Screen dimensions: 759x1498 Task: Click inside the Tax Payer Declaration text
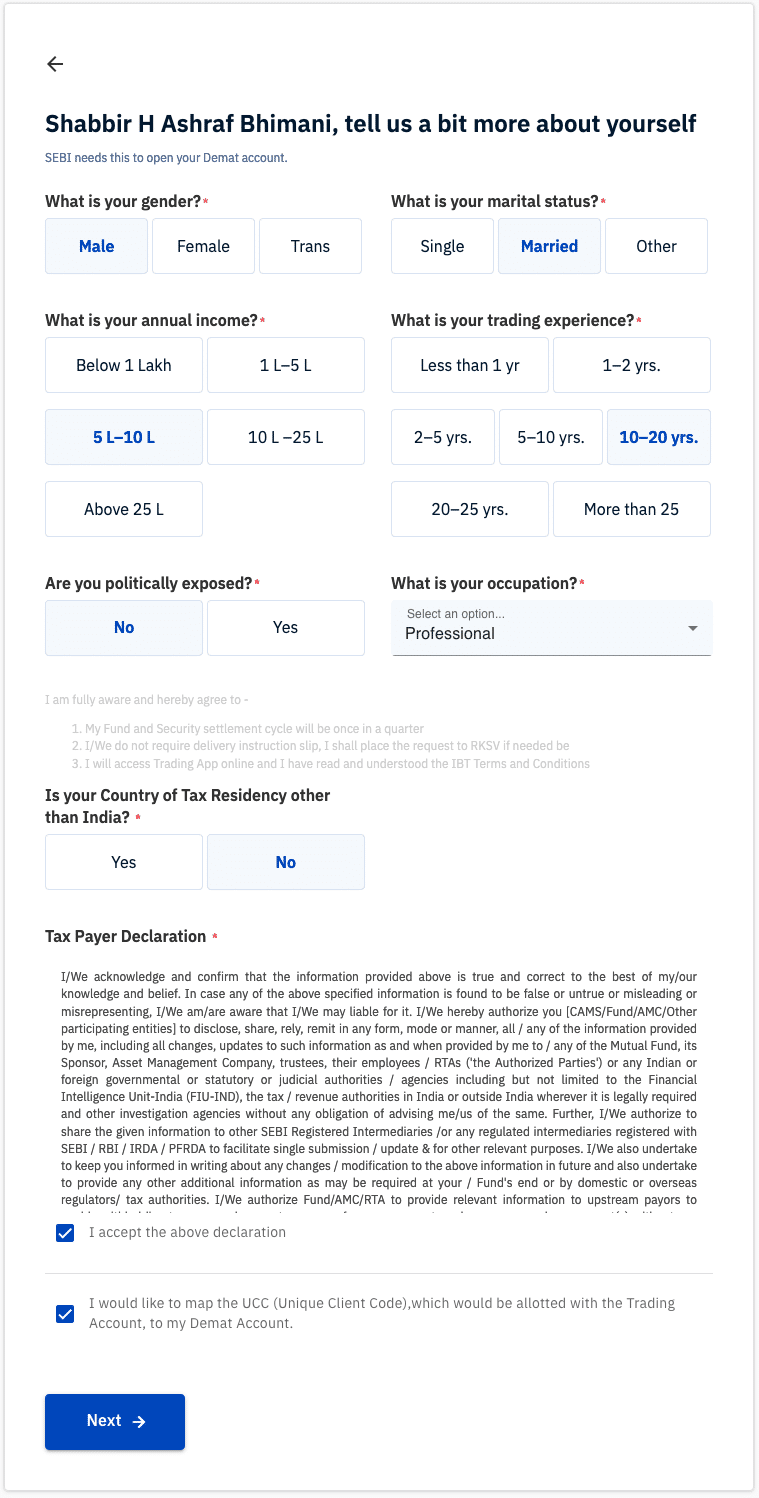[x=379, y=1088]
